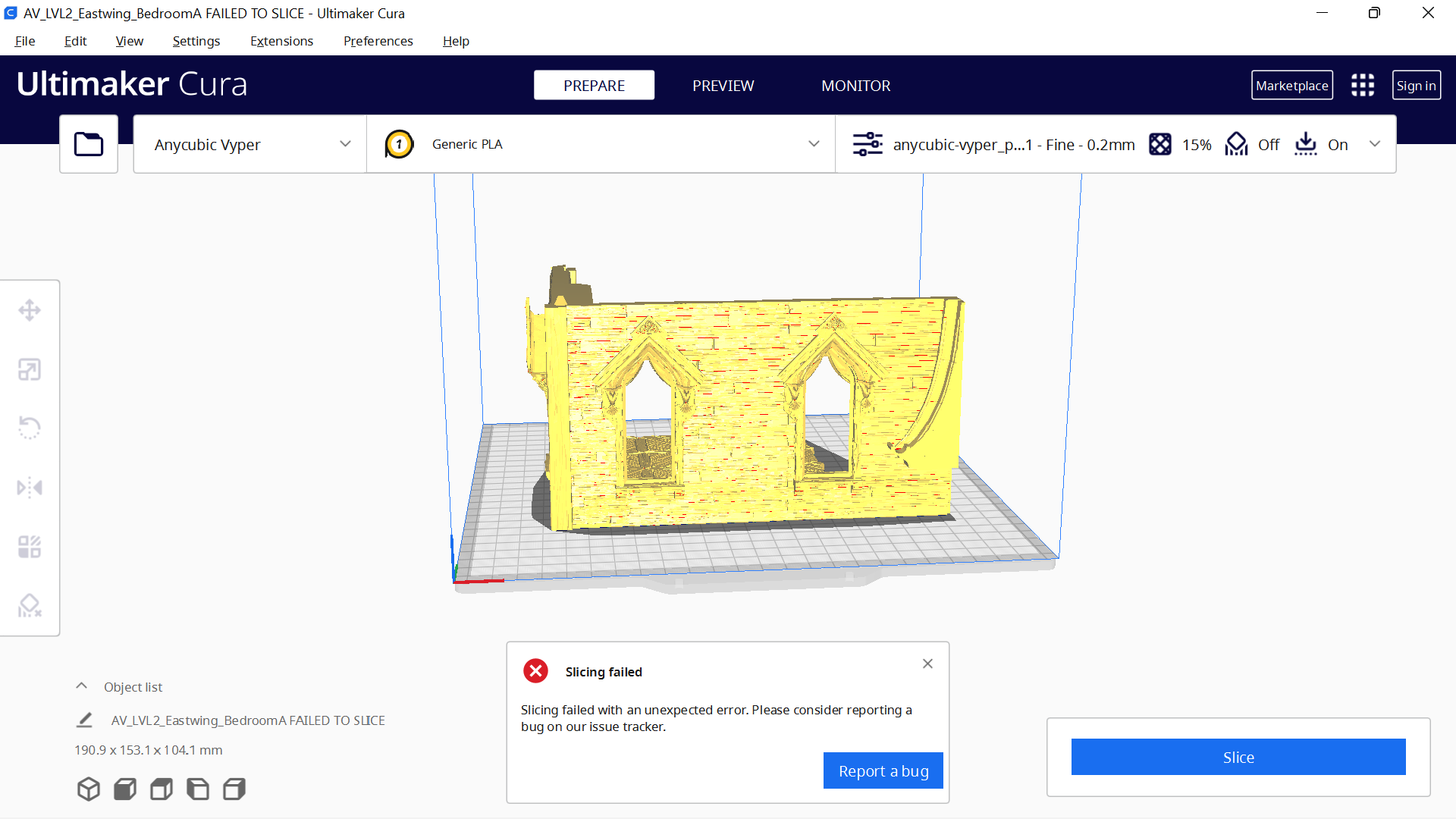Image resolution: width=1456 pixels, height=819 pixels.
Task: Open the folder to load a model file
Action: 88,144
